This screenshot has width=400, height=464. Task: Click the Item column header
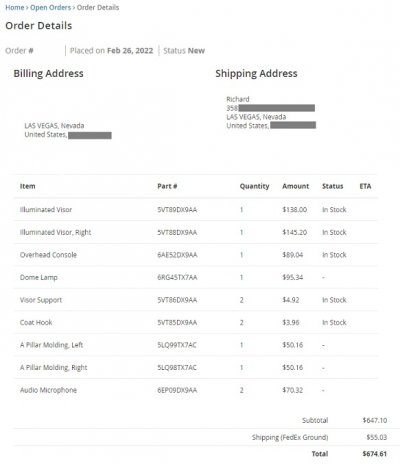(28, 186)
